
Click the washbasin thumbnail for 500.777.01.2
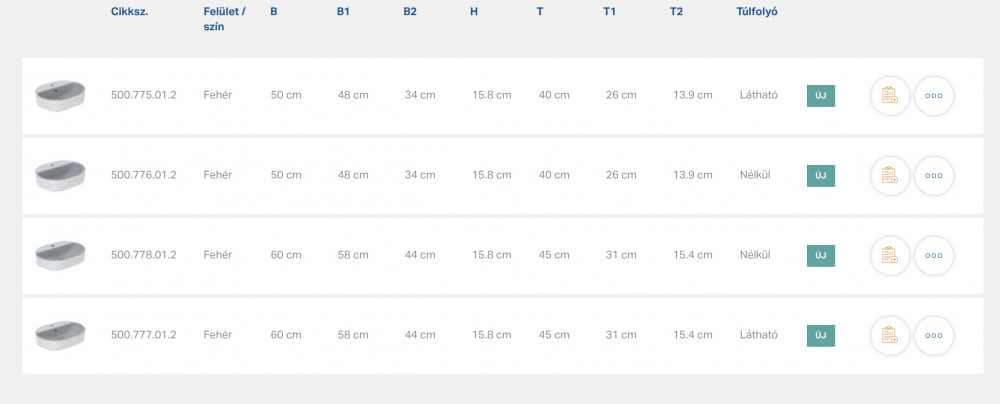(x=60, y=334)
